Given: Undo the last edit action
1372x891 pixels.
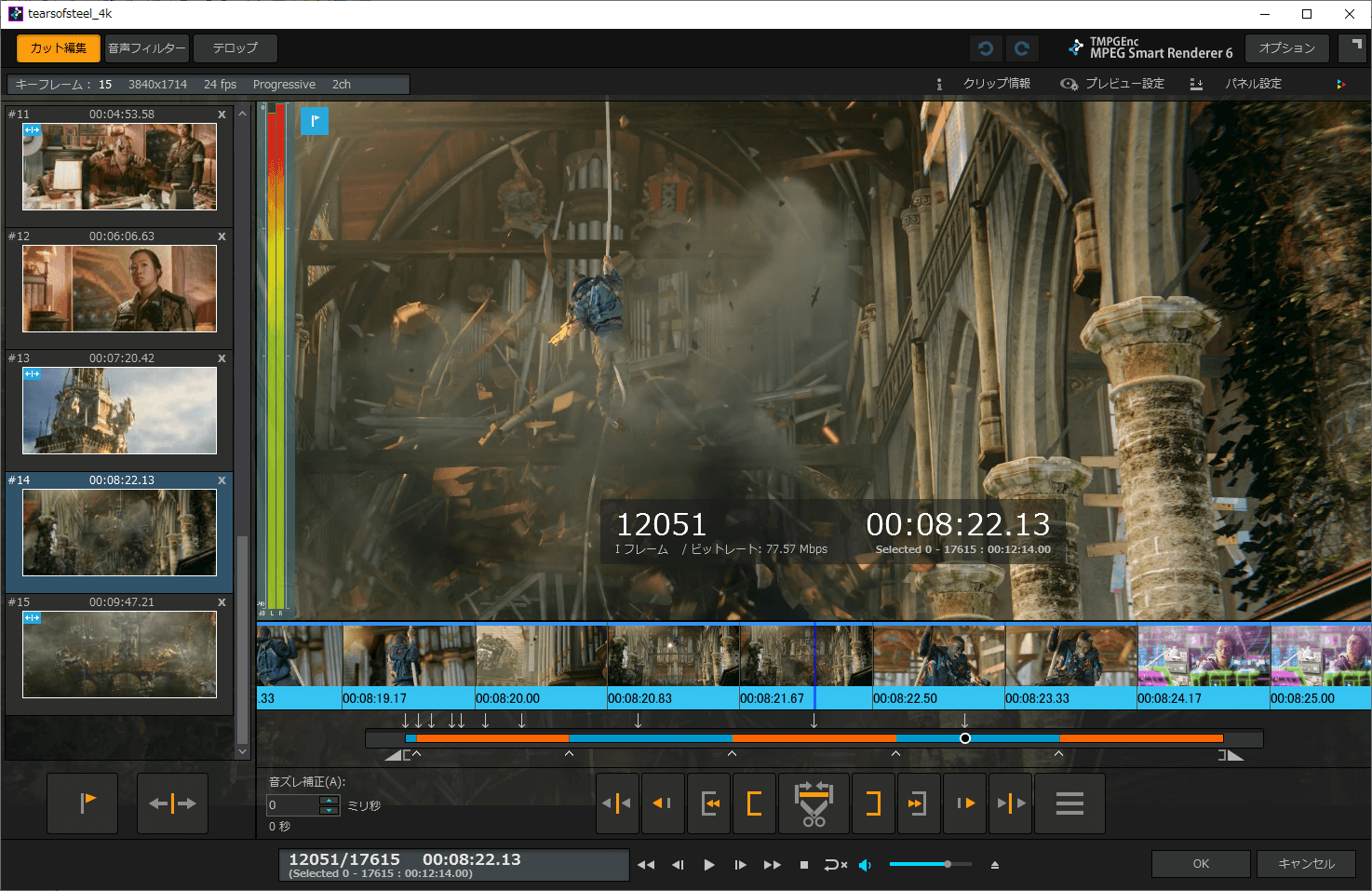Looking at the screenshot, I should coord(986,48).
